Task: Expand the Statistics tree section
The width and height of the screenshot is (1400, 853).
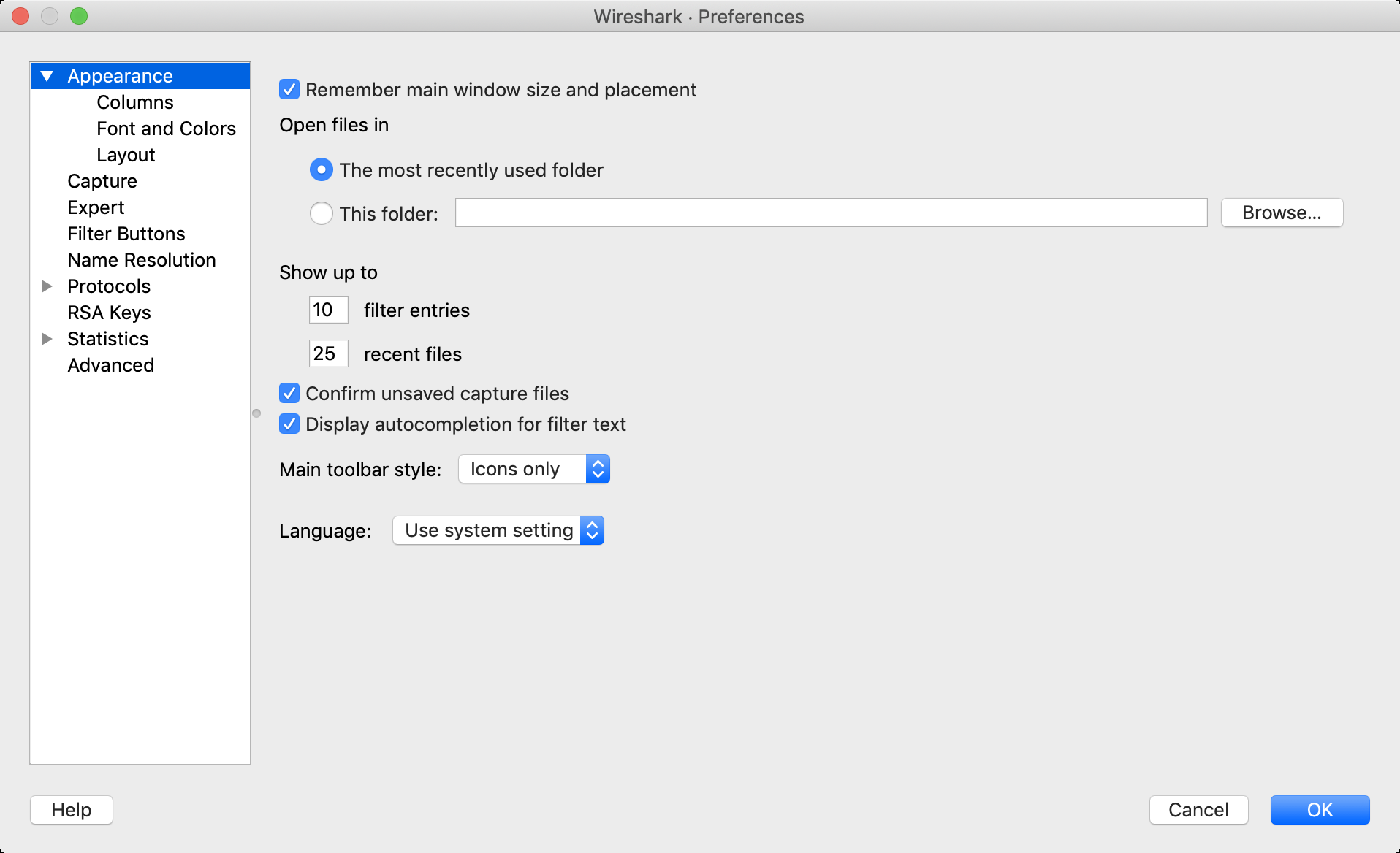Action: pyautogui.click(x=47, y=339)
